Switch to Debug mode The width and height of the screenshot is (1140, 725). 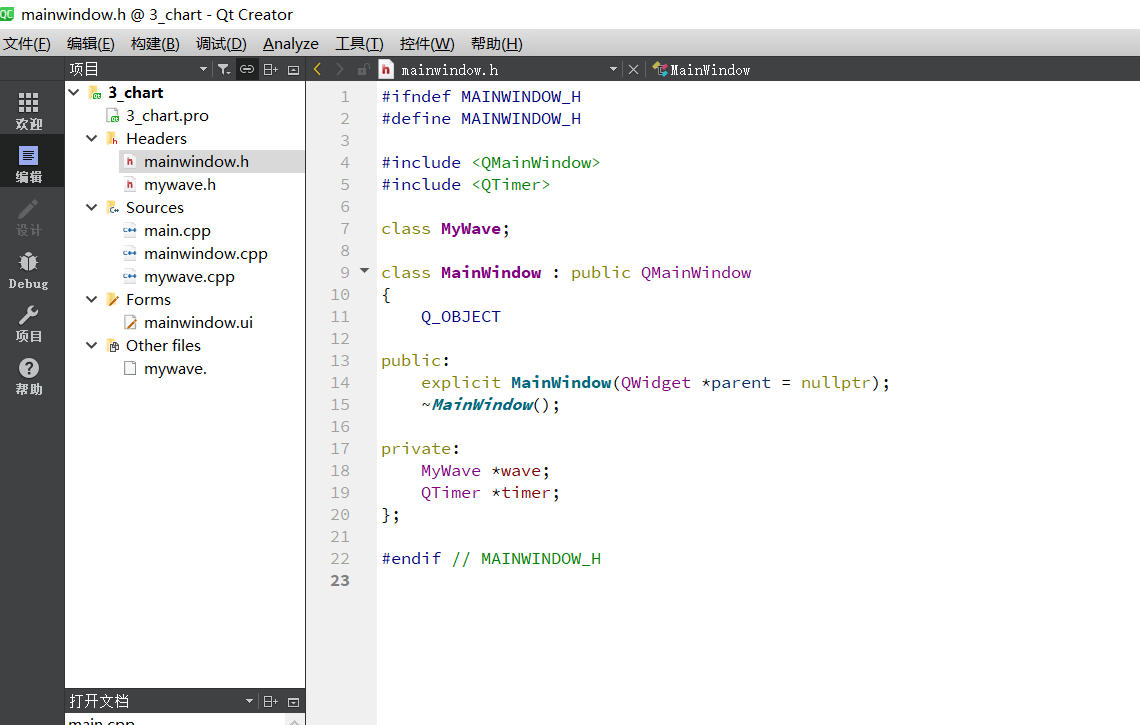pos(29,271)
